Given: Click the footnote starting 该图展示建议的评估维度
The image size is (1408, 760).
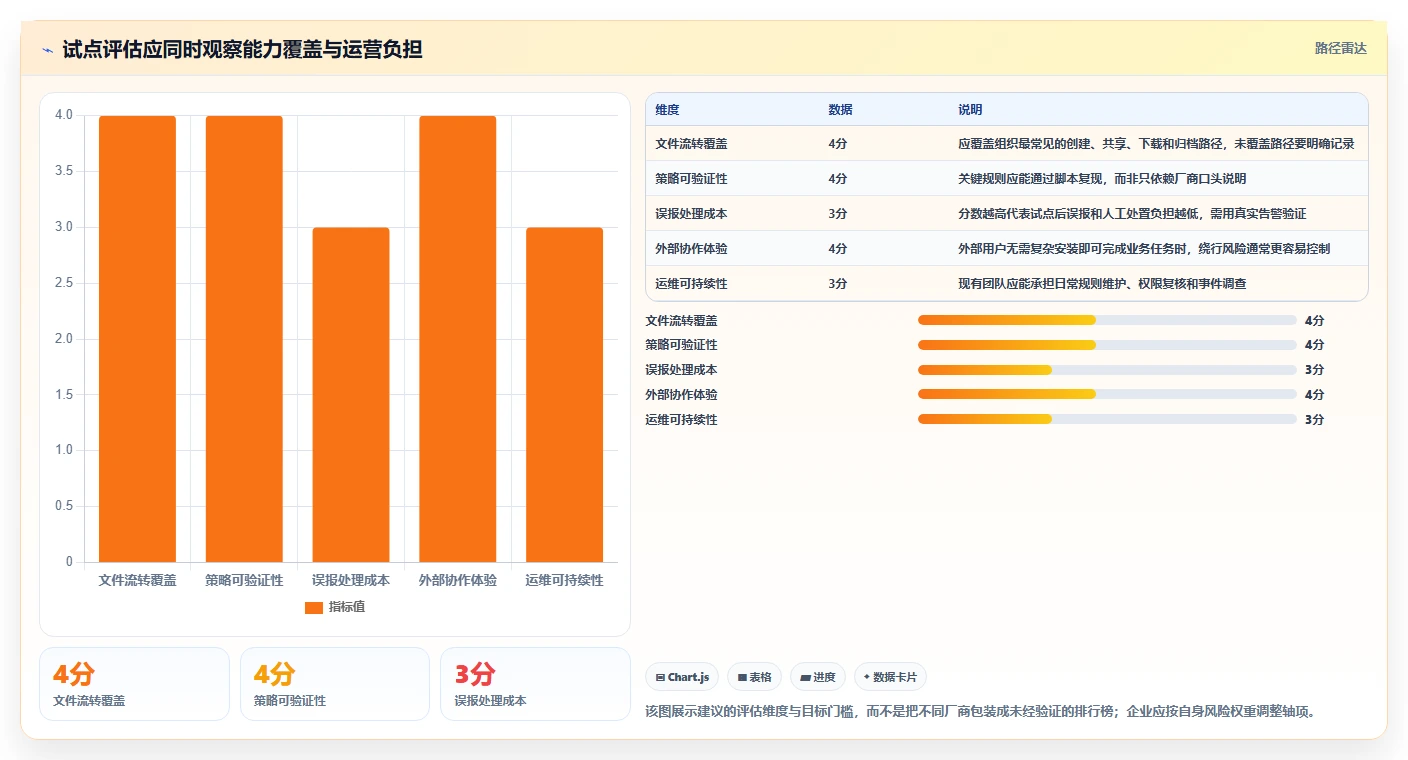Looking at the screenshot, I should pyautogui.click(x=980, y=712).
